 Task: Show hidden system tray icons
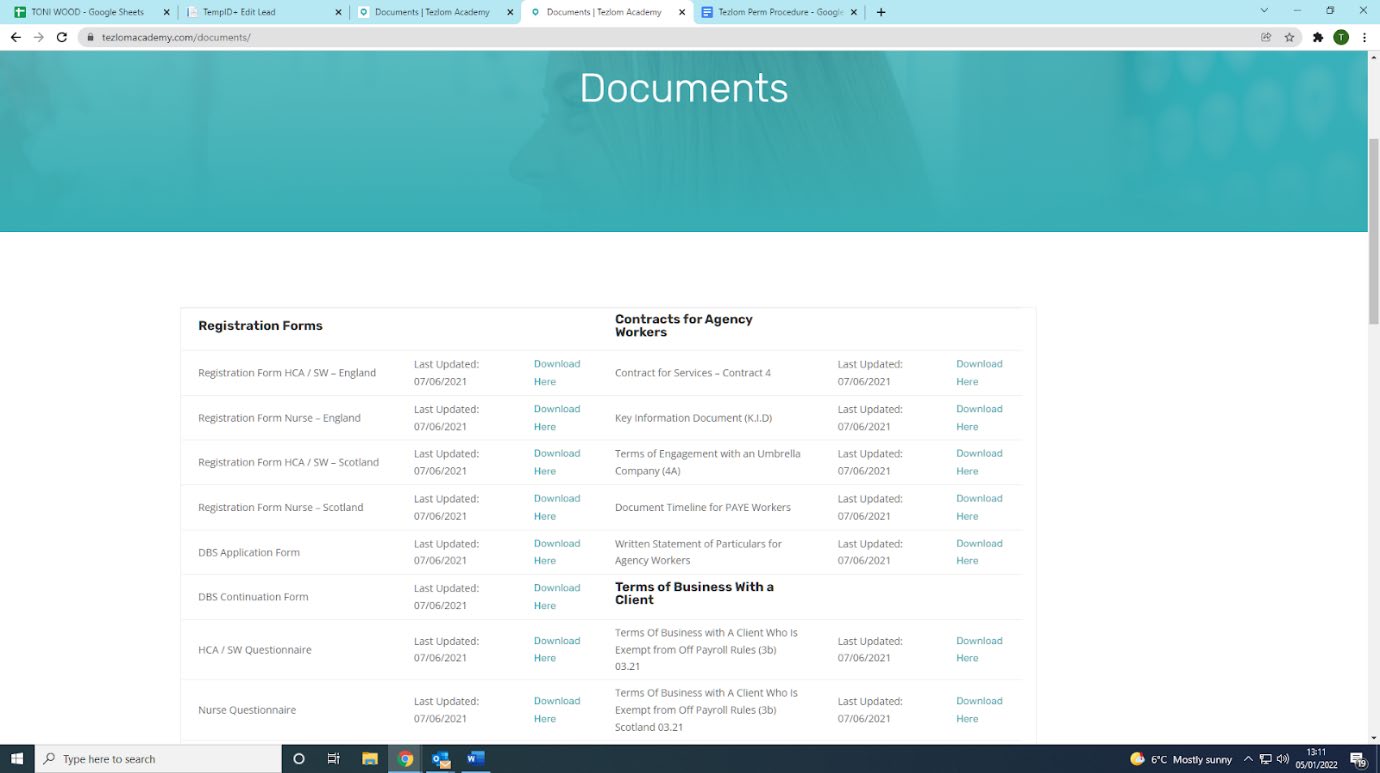(1248, 759)
